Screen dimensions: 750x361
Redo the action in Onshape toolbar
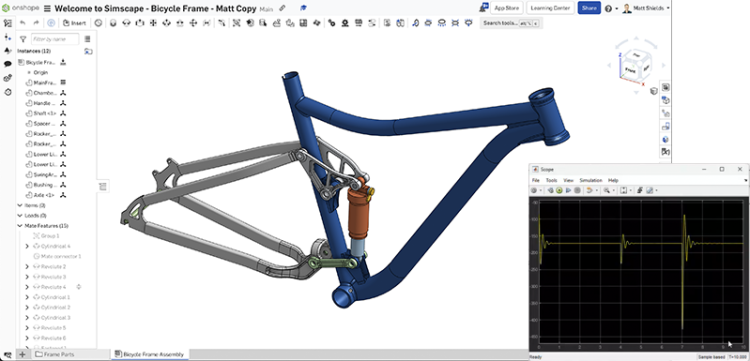click(x=36, y=22)
